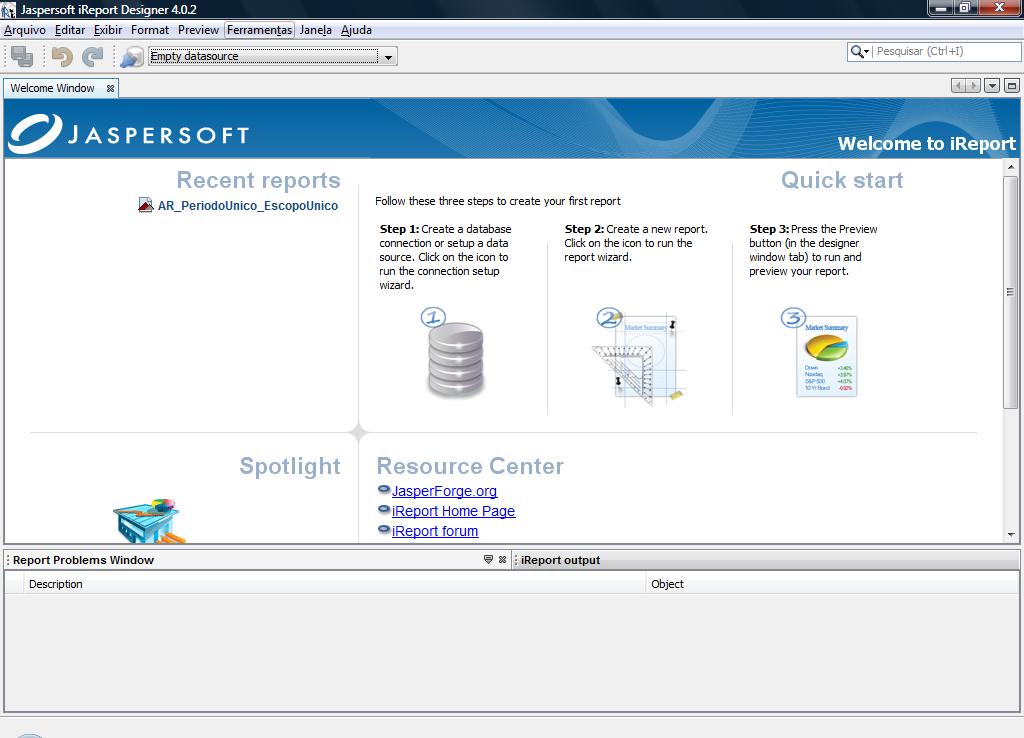
Task: Open the Editar menu
Action: click(70, 30)
